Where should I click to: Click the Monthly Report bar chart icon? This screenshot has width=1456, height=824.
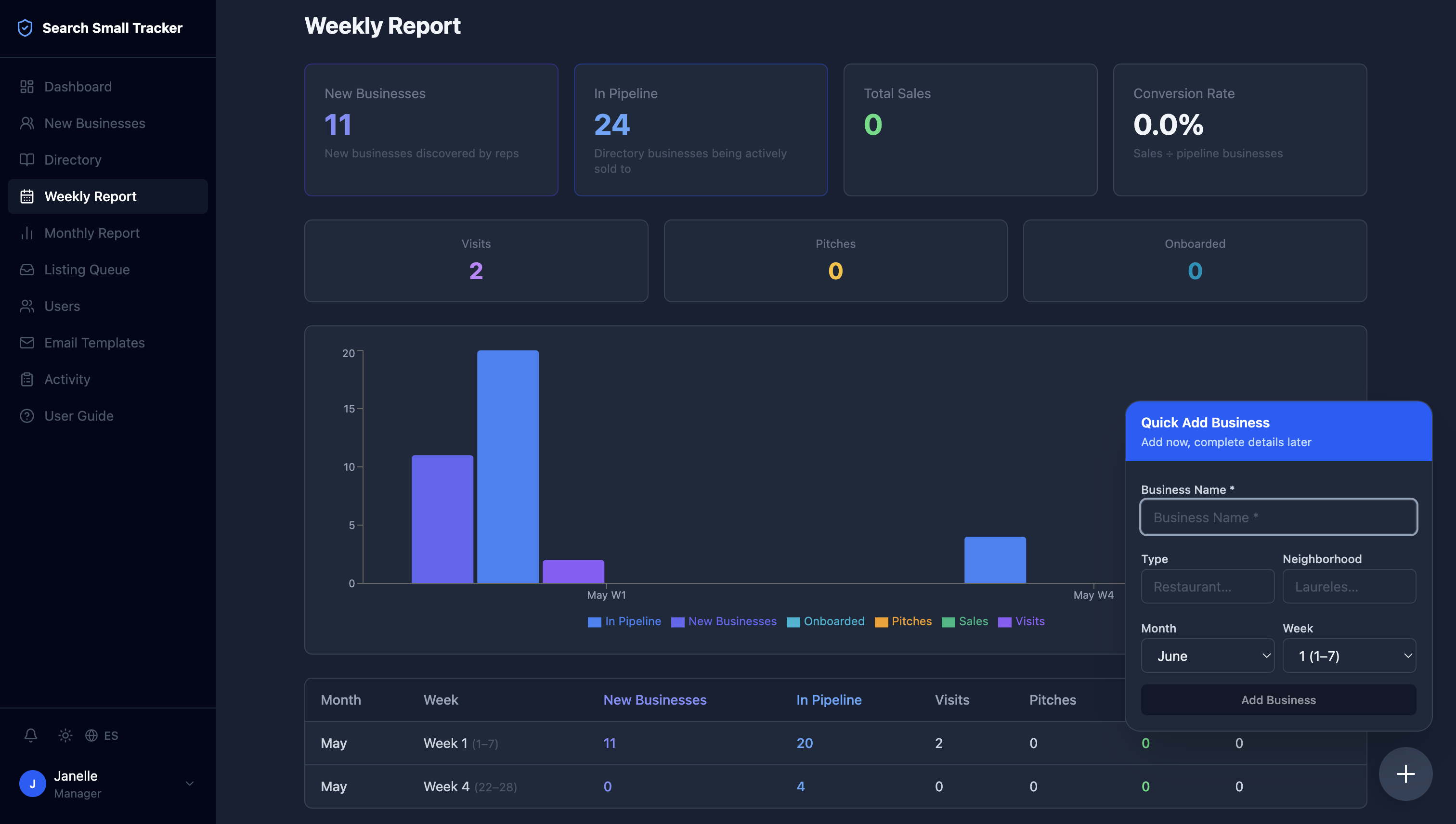click(26, 233)
